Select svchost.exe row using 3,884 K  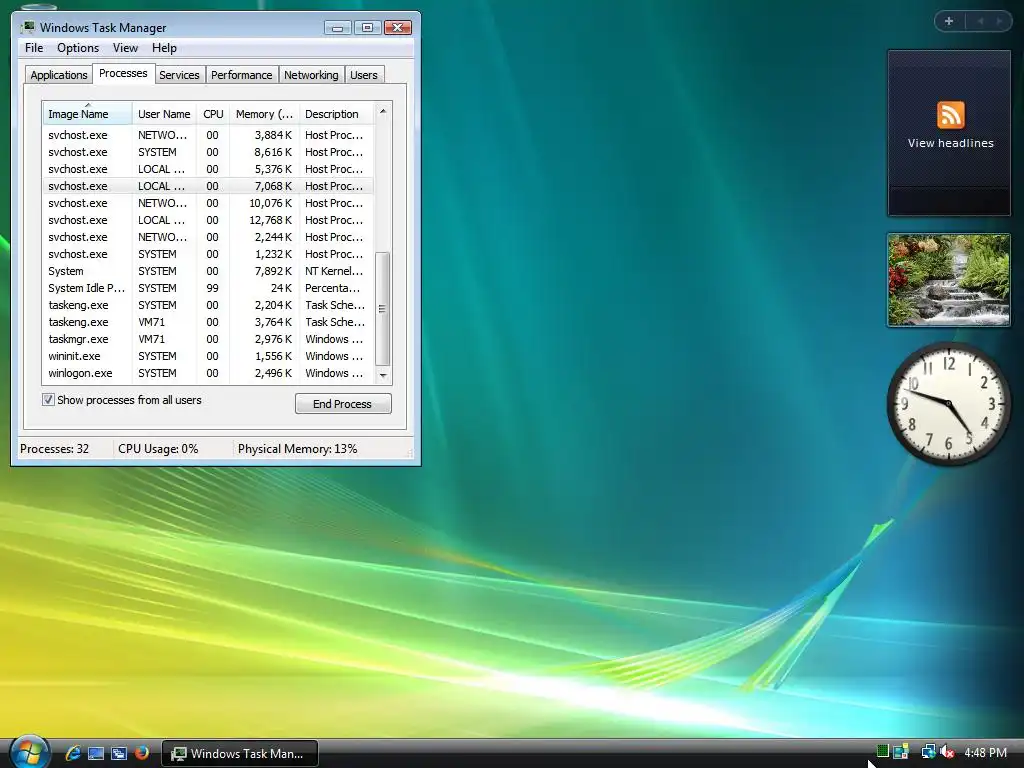209,135
